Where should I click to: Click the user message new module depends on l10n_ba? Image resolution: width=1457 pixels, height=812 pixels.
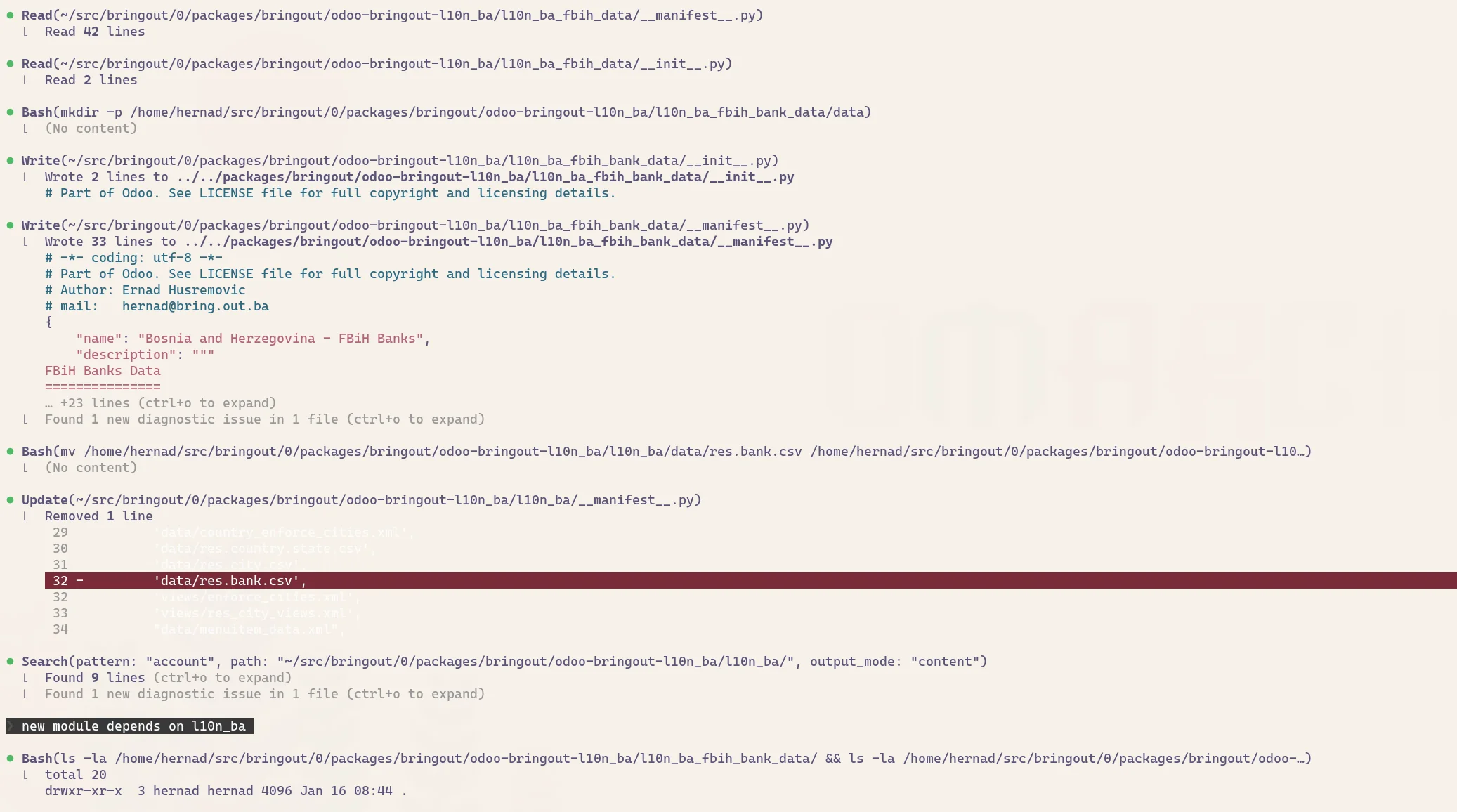pyautogui.click(x=133, y=726)
